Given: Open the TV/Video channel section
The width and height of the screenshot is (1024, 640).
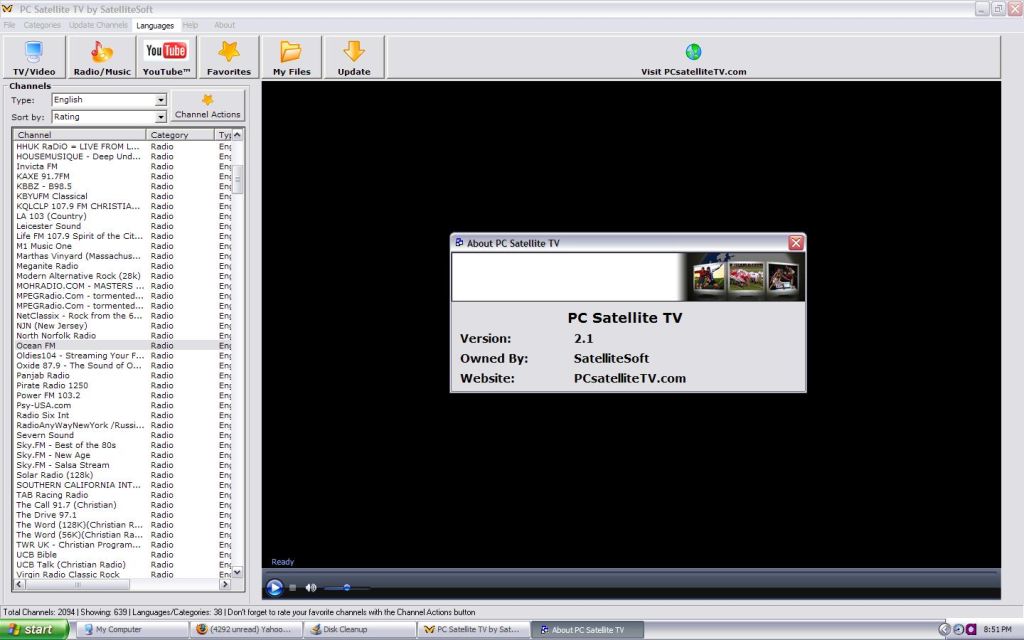Looking at the screenshot, I should tap(34, 57).
